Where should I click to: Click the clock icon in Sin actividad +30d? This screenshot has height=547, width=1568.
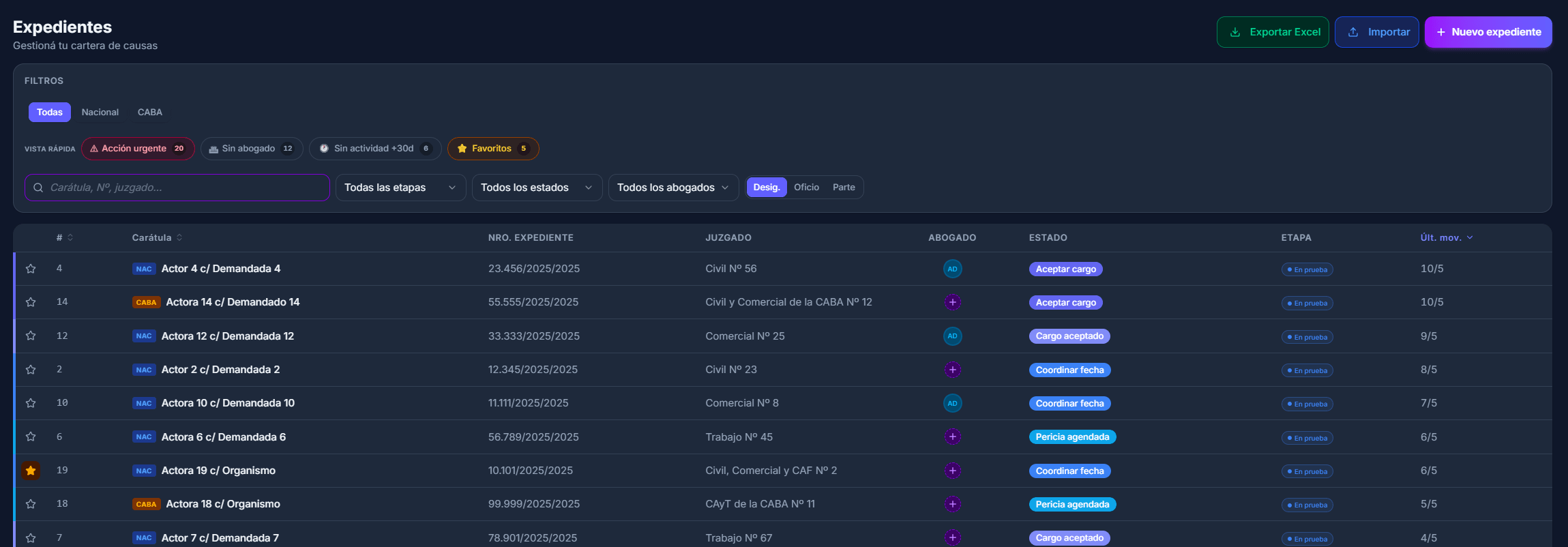point(324,149)
